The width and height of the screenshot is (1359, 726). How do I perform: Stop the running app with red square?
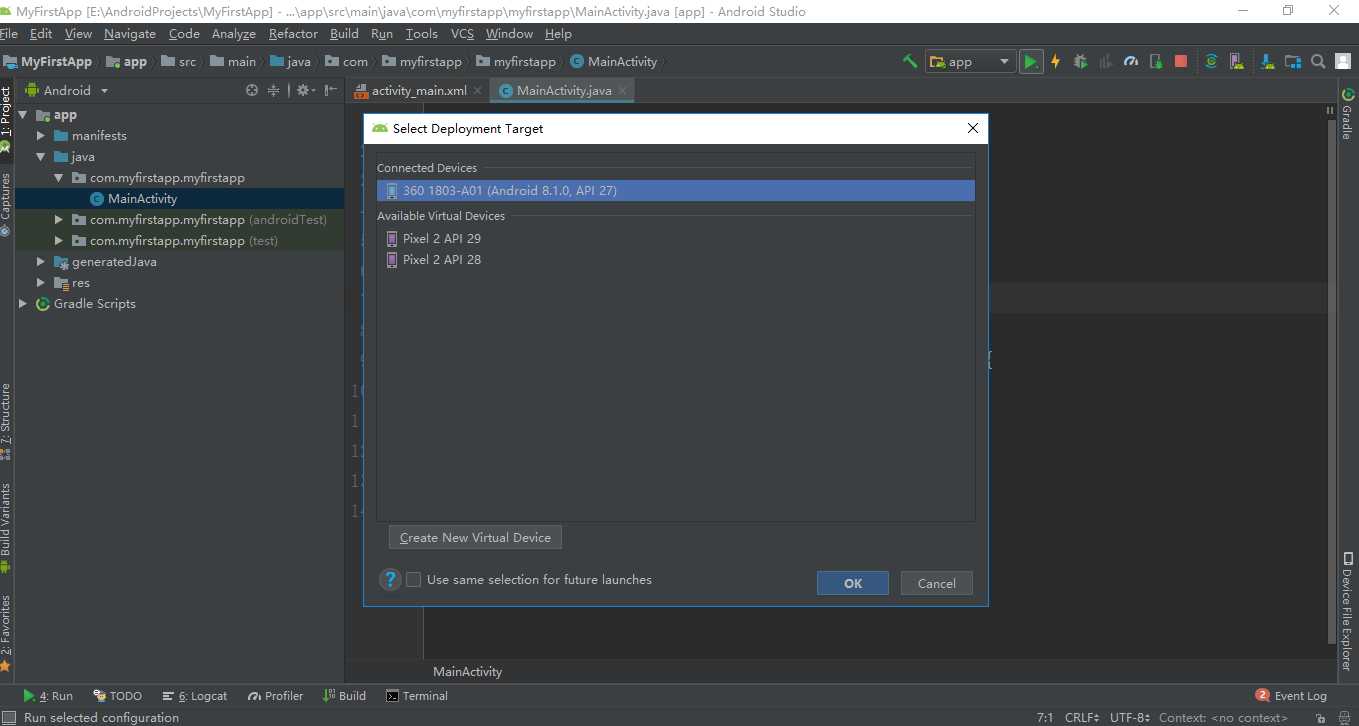[x=1181, y=61]
